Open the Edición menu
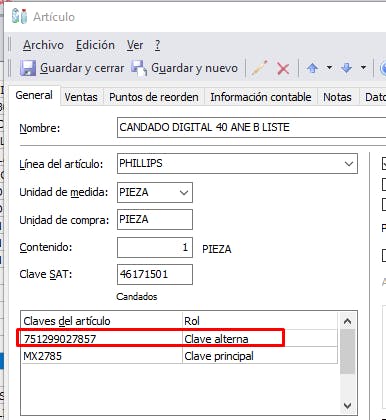 [95, 45]
